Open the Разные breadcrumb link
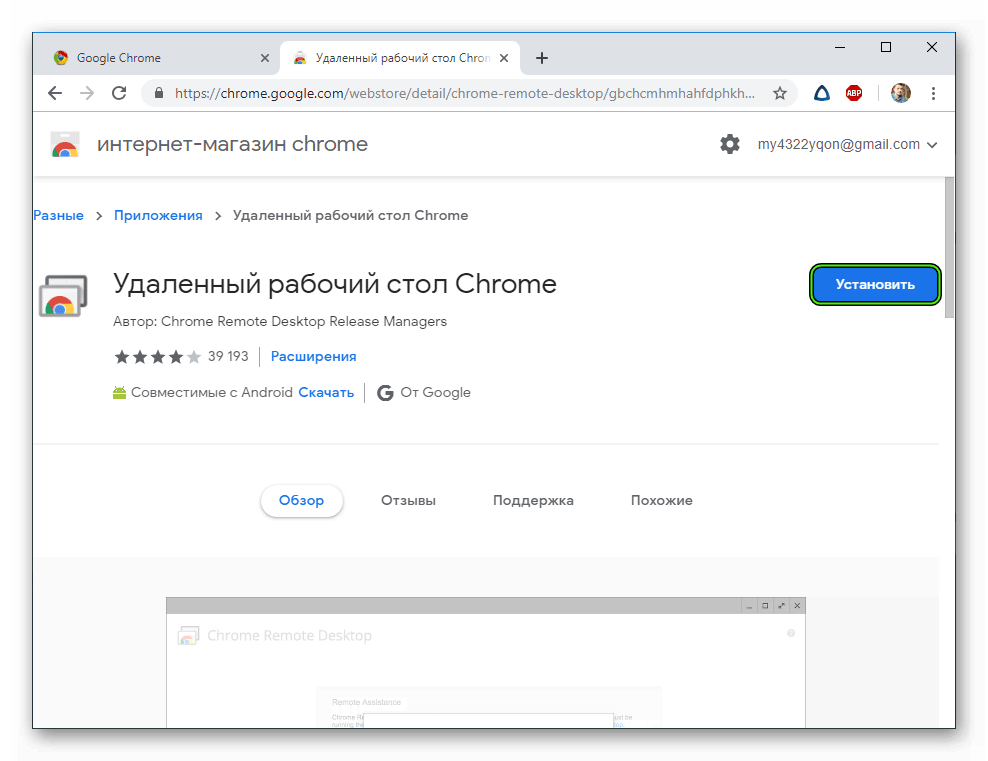This screenshot has height=761, width=988. [x=58, y=215]
